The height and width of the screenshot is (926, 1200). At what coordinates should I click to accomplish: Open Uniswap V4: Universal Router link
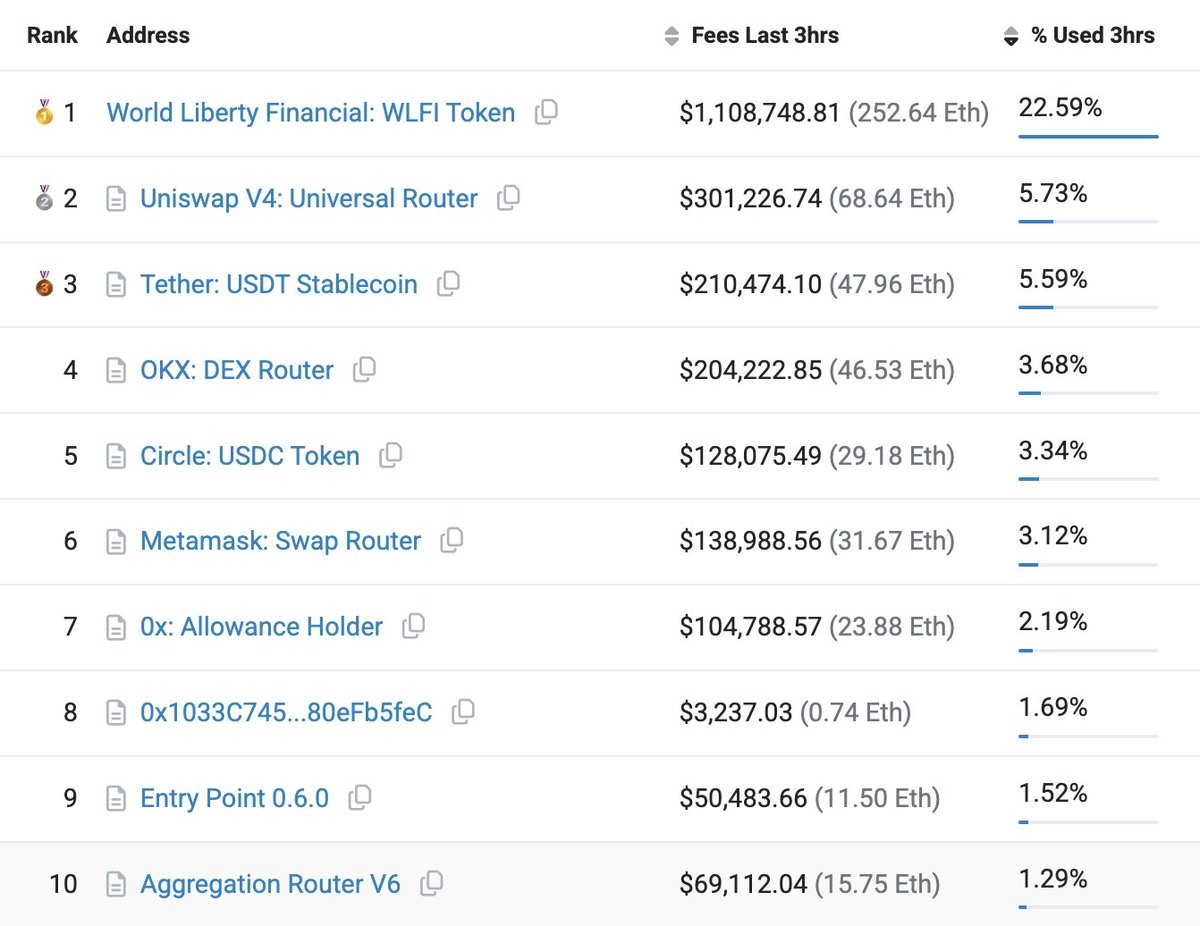click(309, 199)
